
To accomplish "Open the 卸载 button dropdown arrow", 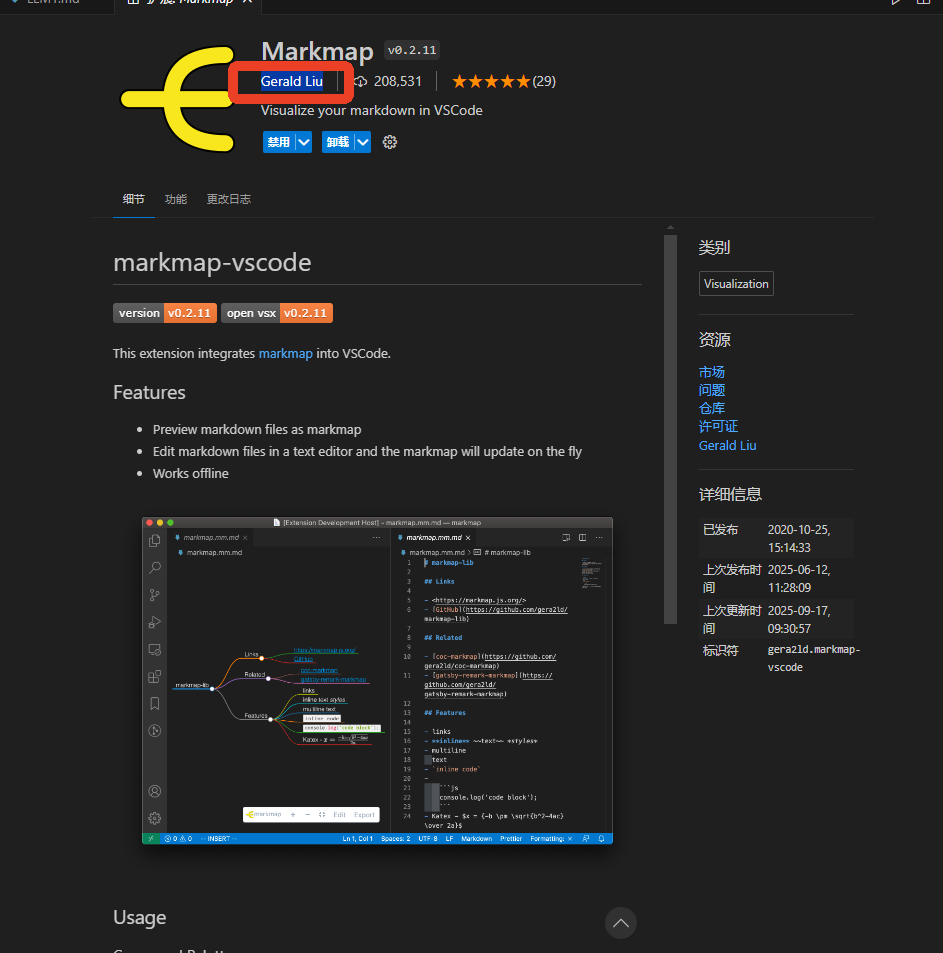I will (x=361, y=142).
